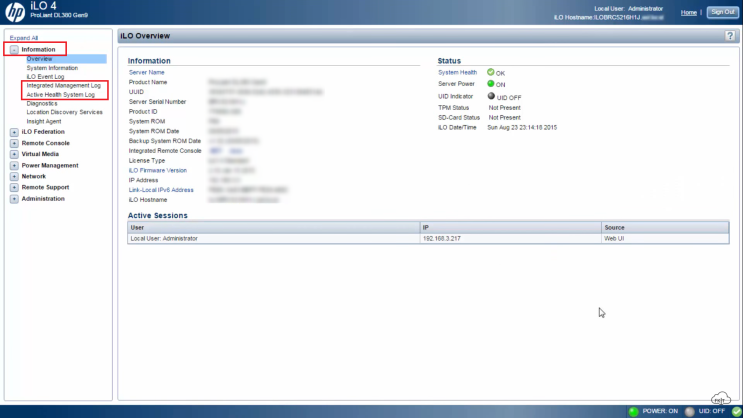Expand the Power Management section
The width and height of the screenshot is (743, 418).
click(x=14, y=165)
